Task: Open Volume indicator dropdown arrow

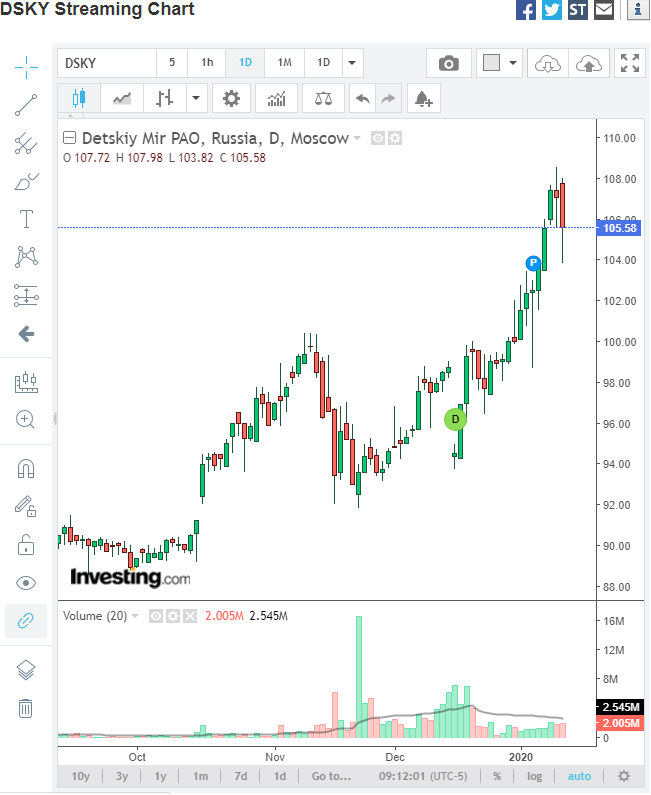Action: pos(135,616)
